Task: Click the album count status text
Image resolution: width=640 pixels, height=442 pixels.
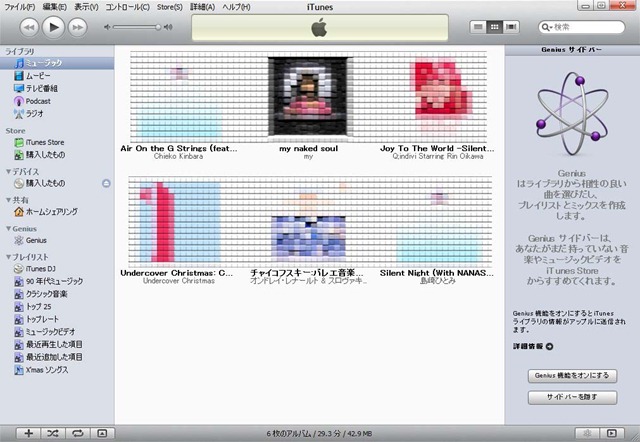Action: pos(319,434)
